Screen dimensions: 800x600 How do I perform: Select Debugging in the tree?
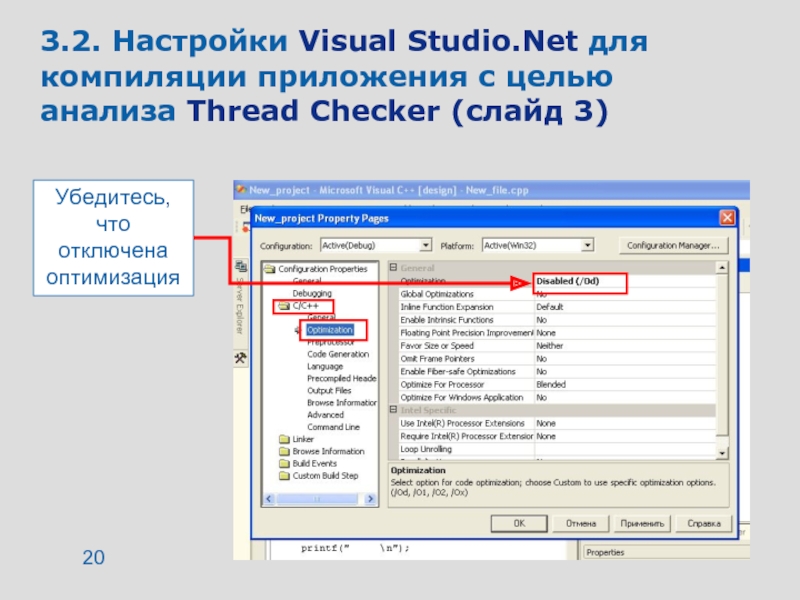click(x=312, y=293)
